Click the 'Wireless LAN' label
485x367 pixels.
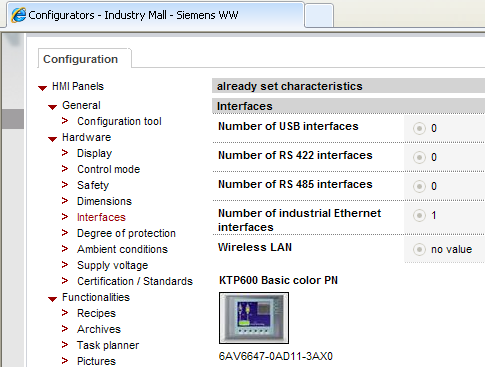tap(255, 247)
